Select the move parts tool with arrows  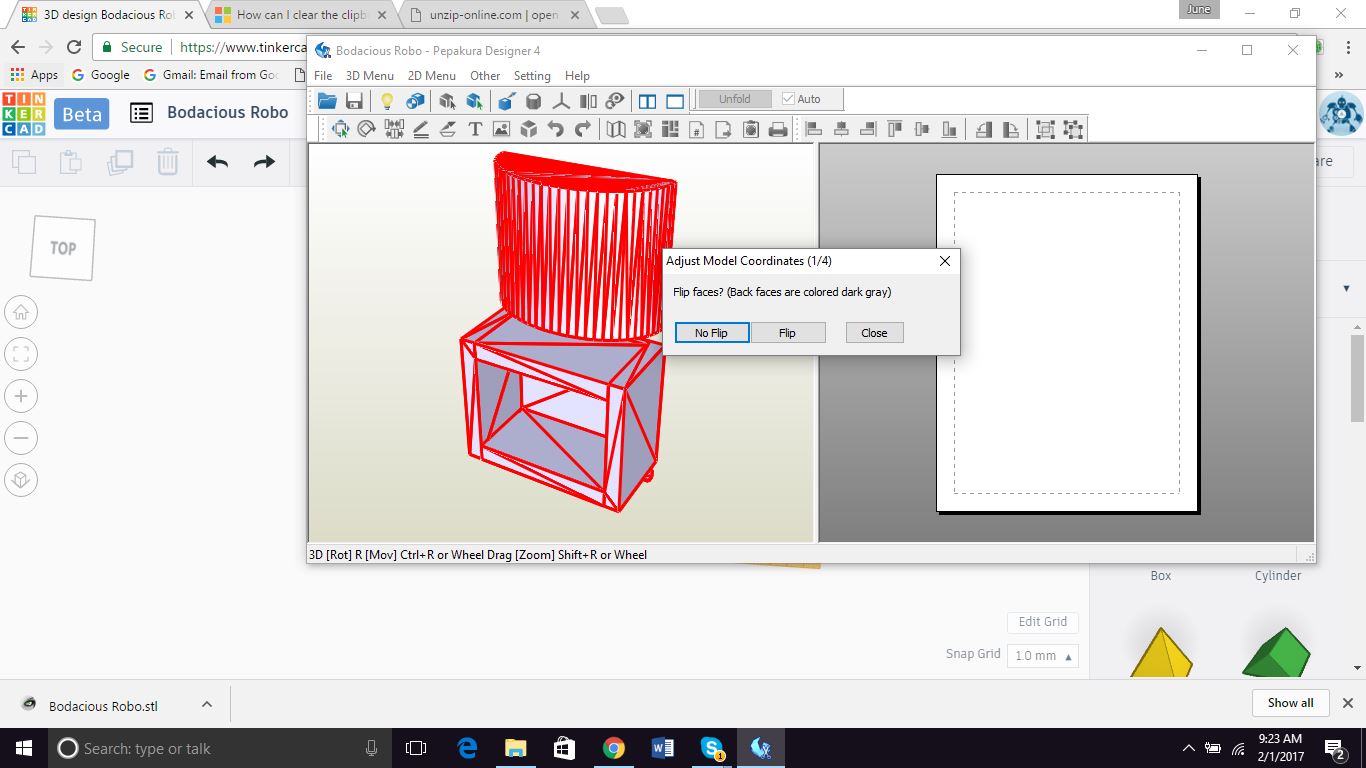[340, 129]
